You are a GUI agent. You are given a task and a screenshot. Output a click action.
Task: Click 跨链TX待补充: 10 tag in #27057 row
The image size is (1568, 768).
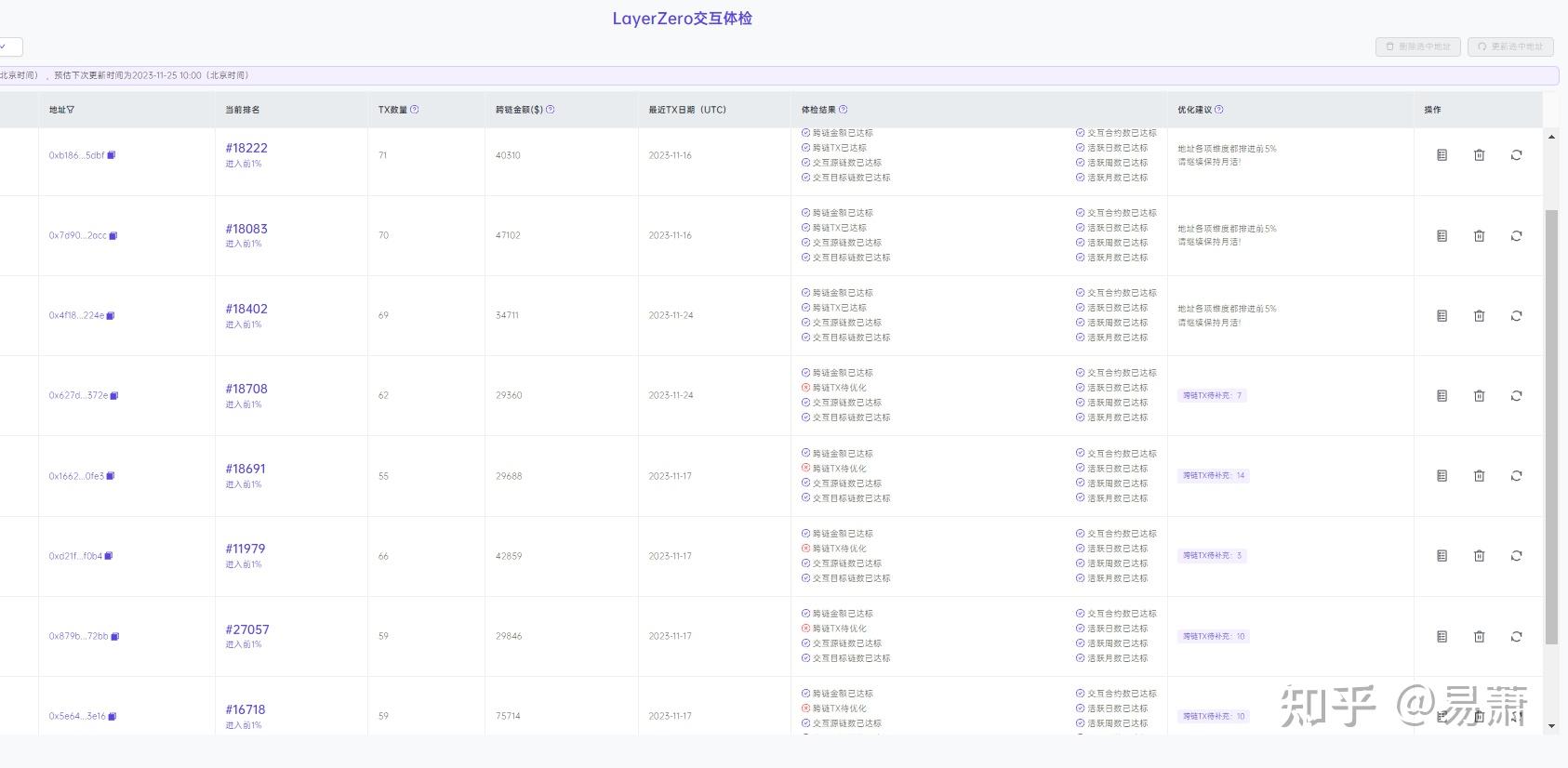click(1214, 636)
